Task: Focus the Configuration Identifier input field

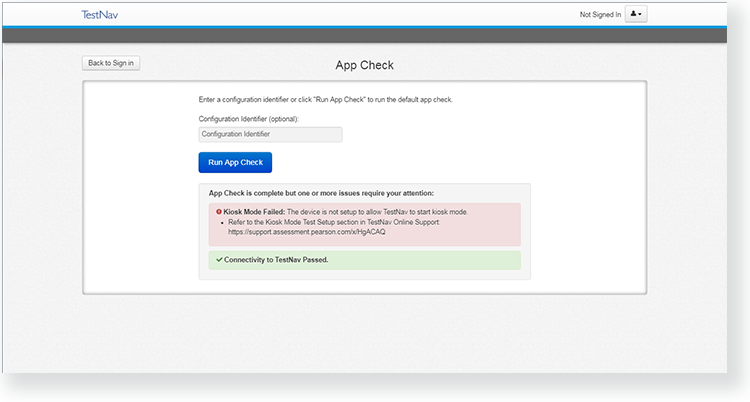Action: (270, 134)
